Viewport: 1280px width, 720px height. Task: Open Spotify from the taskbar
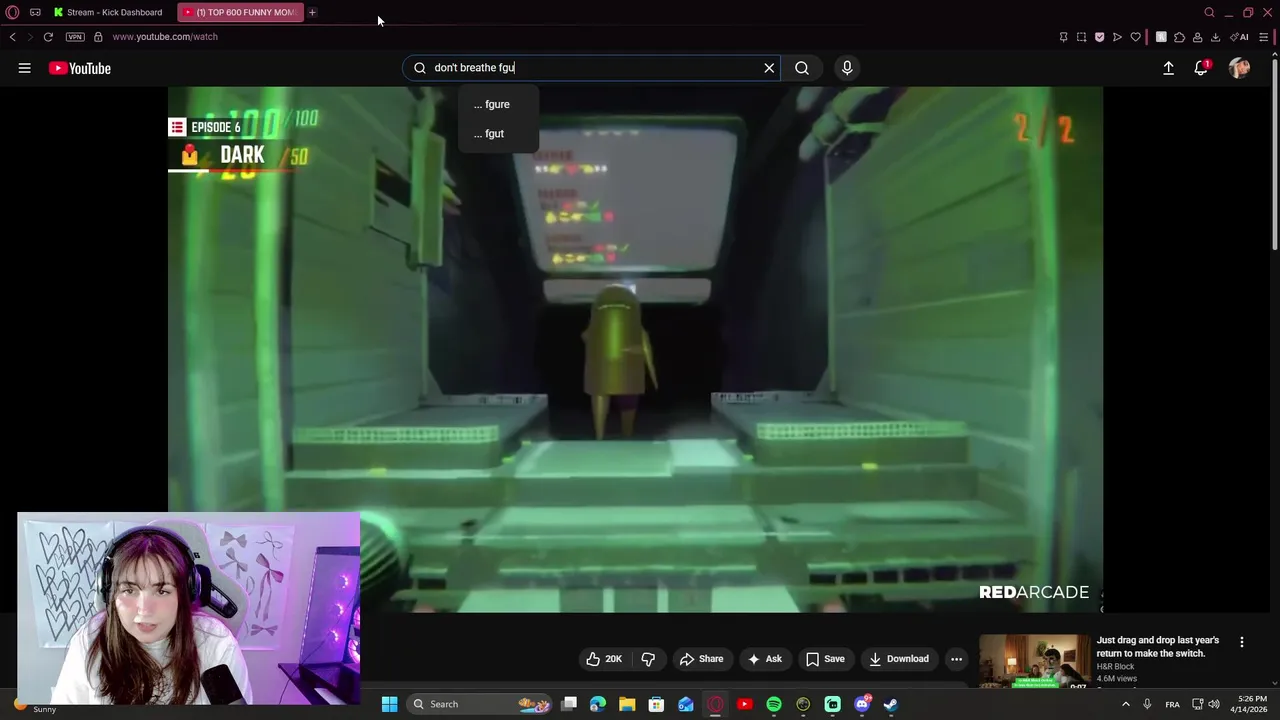point(774,704)
